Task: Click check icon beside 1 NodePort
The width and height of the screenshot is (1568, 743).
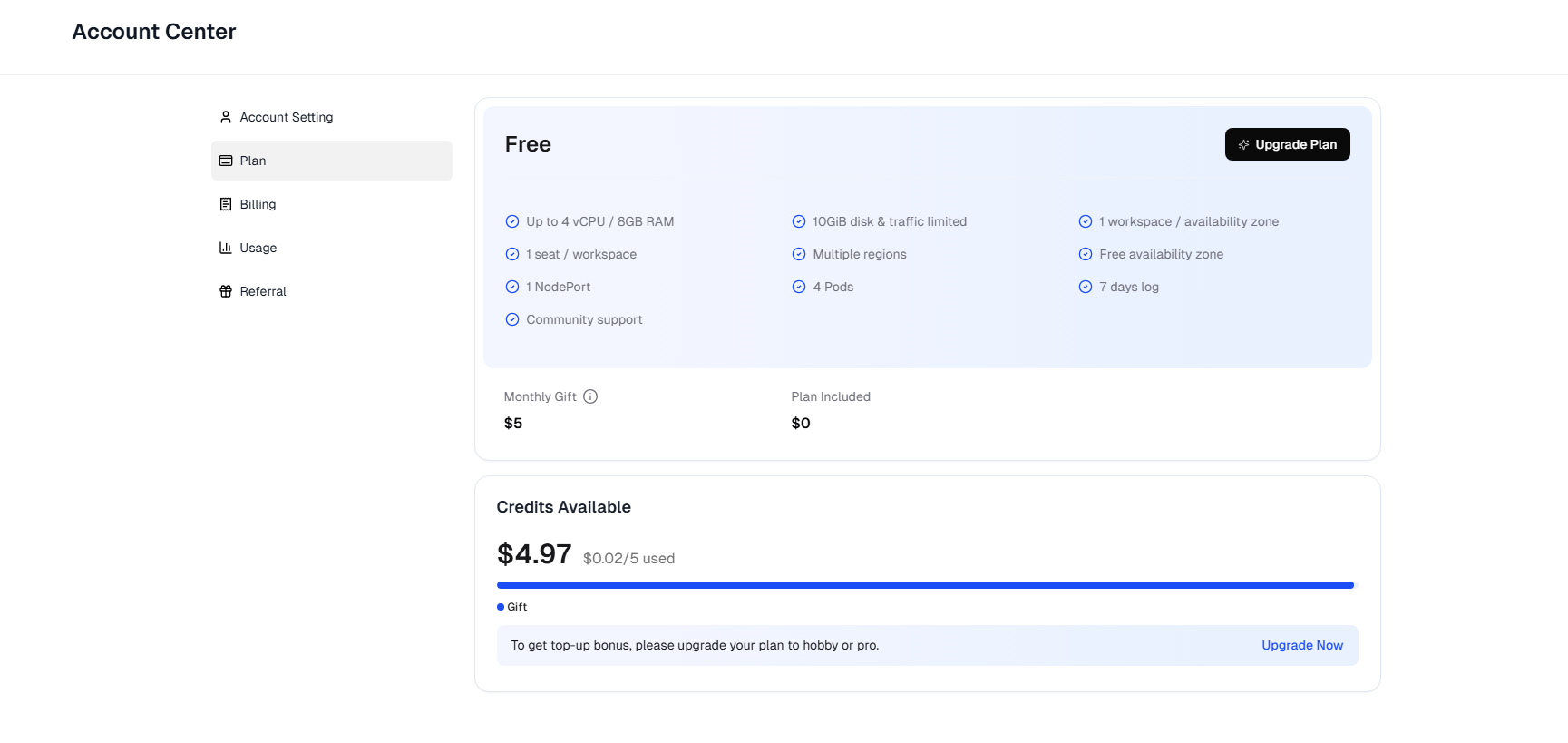Action: pos(512,287)
